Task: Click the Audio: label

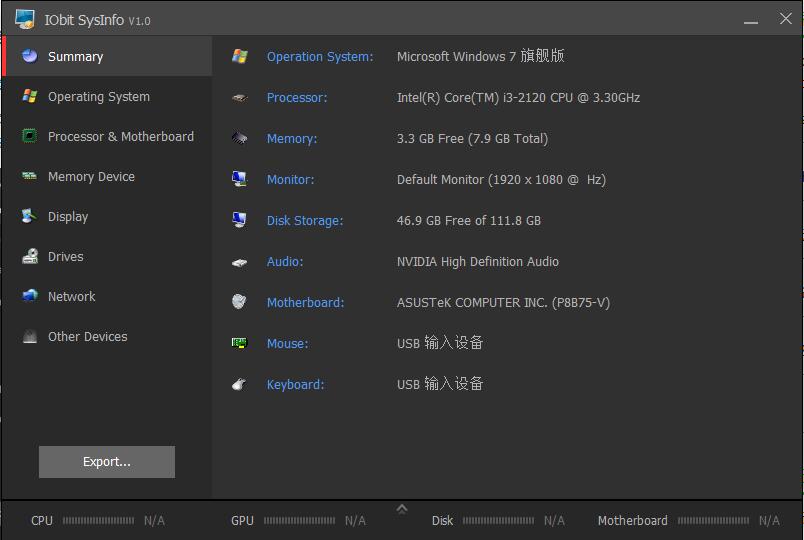Action: point(285,262)
